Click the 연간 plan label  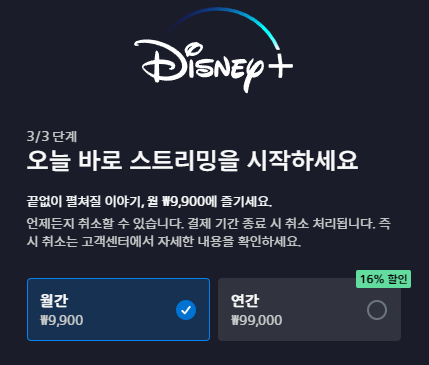245,301
